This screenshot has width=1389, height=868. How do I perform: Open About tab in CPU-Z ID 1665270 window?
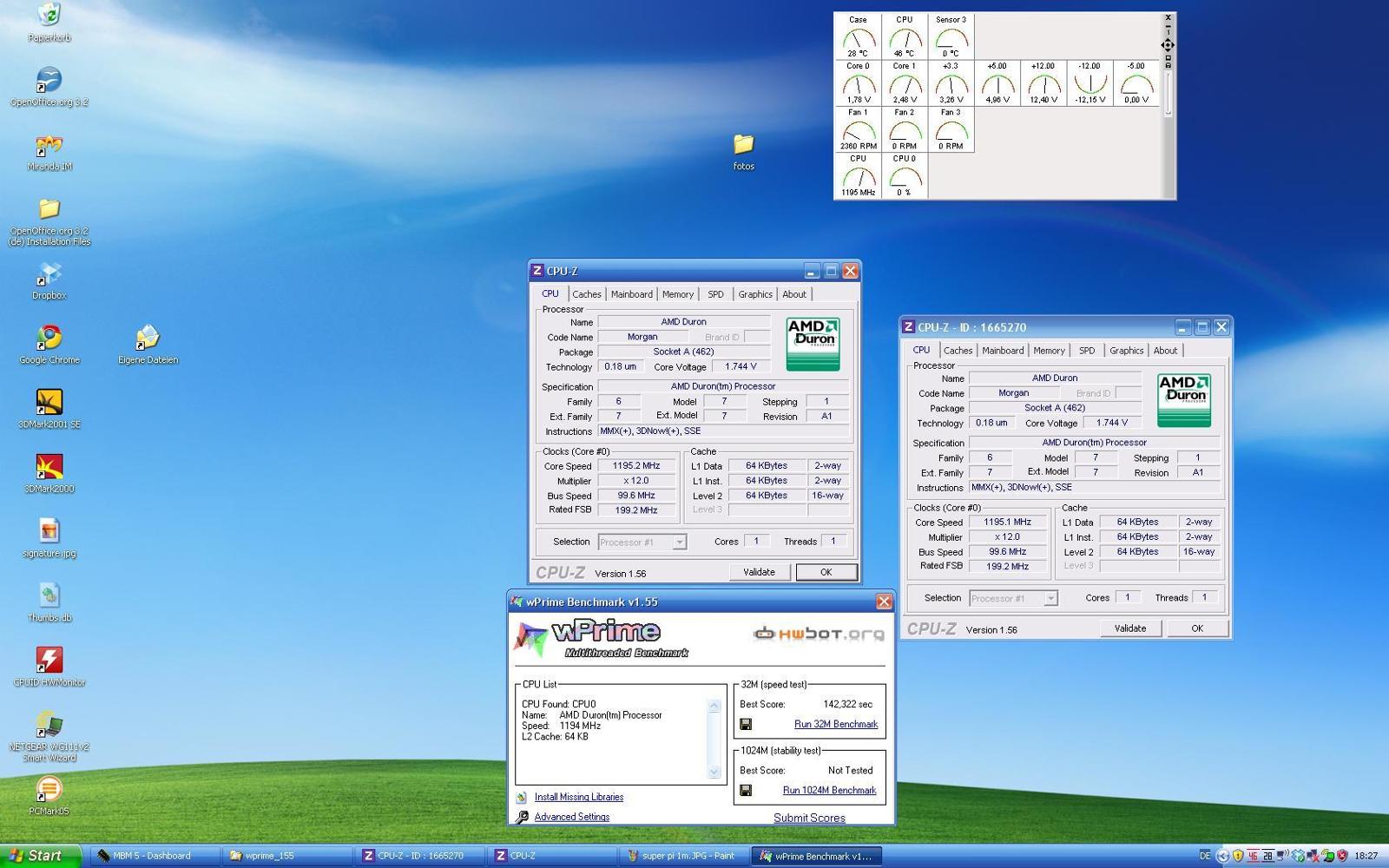1166,351
